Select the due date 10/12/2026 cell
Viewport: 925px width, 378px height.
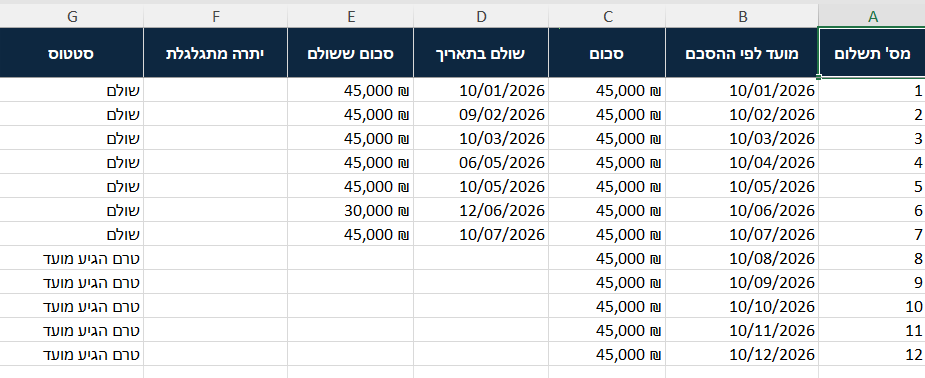pos(742,354)
